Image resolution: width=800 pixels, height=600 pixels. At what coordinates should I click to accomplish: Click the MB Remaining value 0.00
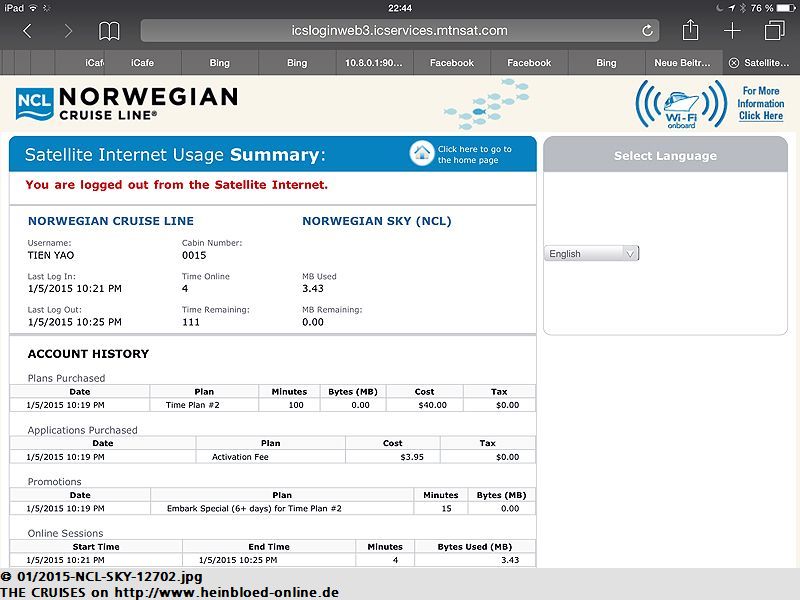(313, 322)
